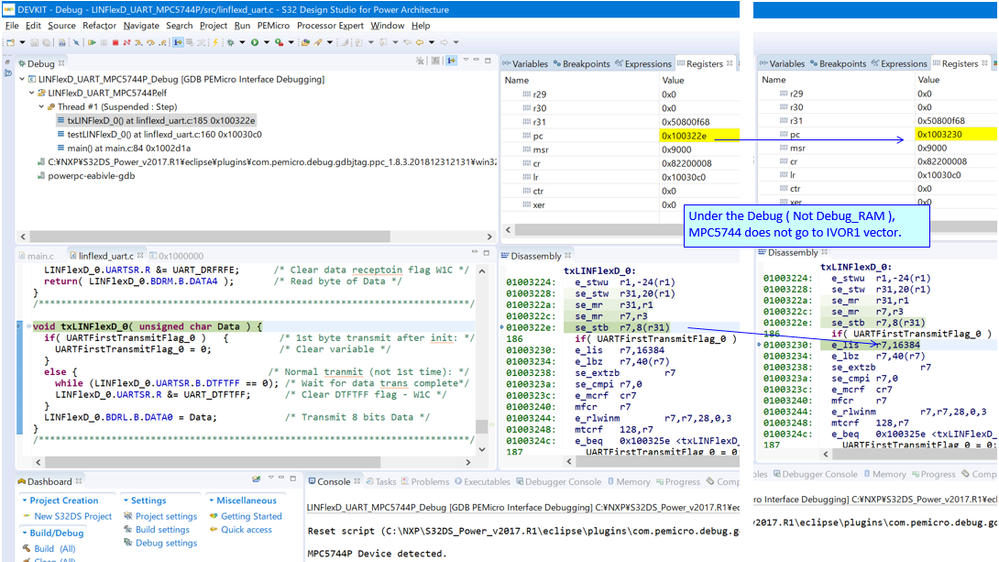Collapse the Build/Debug dashboard section

(x=24, y=533)
